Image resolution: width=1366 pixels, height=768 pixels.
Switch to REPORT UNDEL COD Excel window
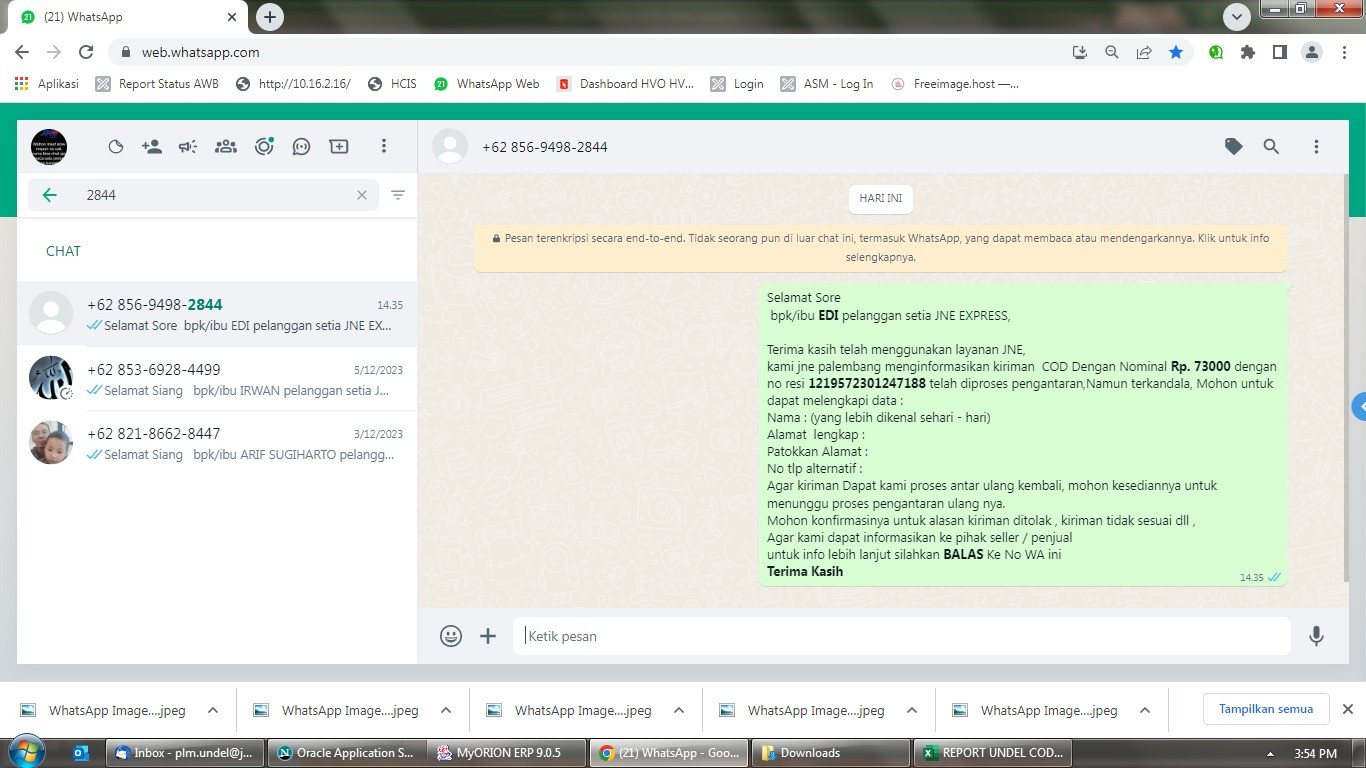(994, 753)
